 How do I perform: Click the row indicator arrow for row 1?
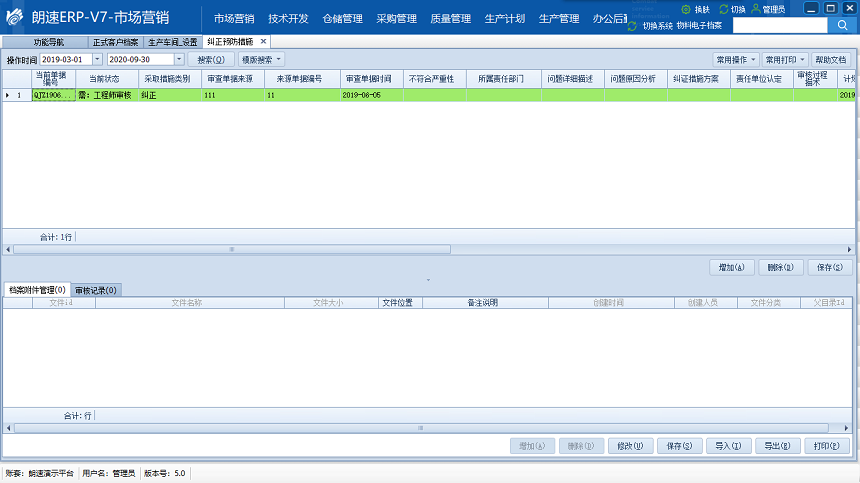coord(8,95)
